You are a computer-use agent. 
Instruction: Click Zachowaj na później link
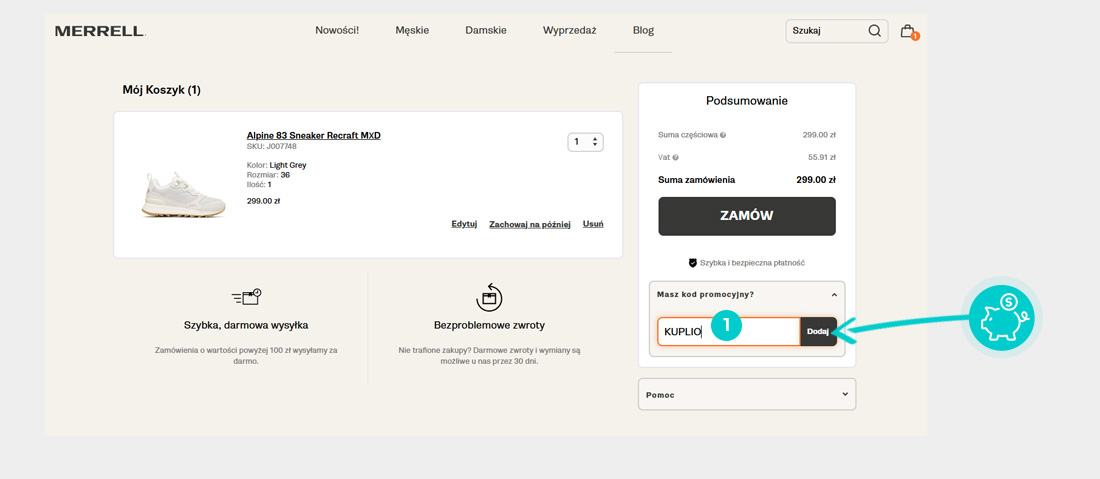point(530,224)
